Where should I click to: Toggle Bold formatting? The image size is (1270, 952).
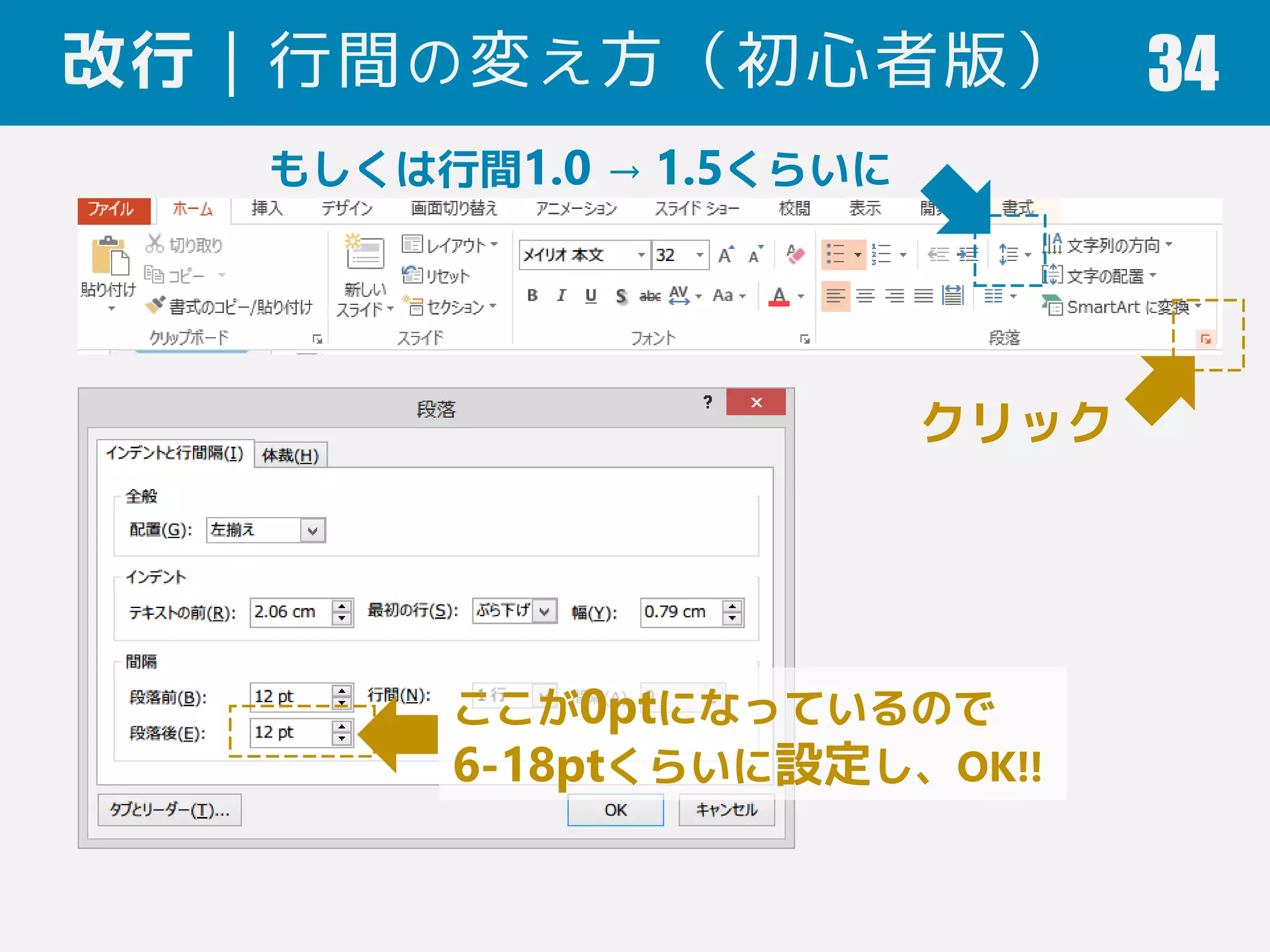[x=532, y=296]
